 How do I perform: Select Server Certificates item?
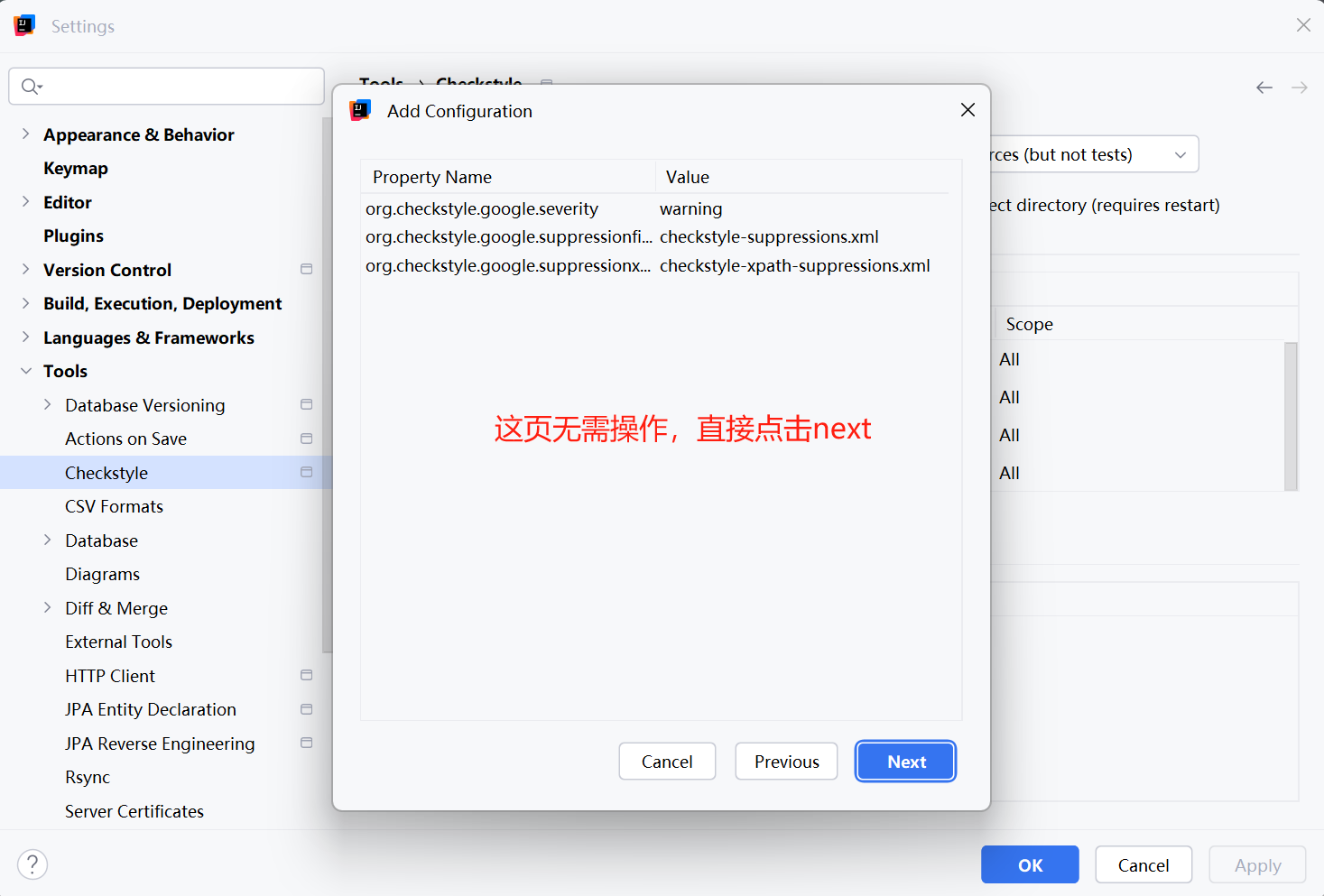[x=134, y=811]
